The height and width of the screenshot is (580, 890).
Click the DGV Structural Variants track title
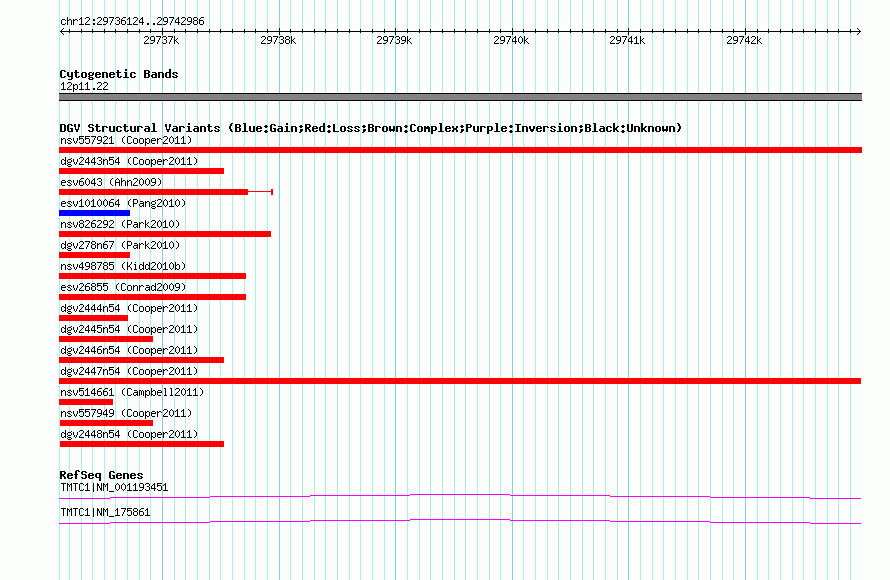tap(370, 128)
